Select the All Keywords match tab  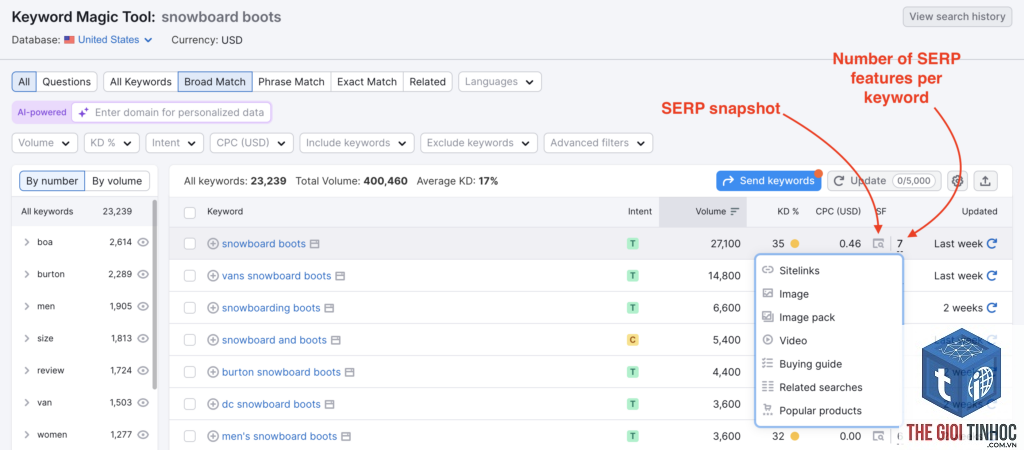click(x=140, y=82)
